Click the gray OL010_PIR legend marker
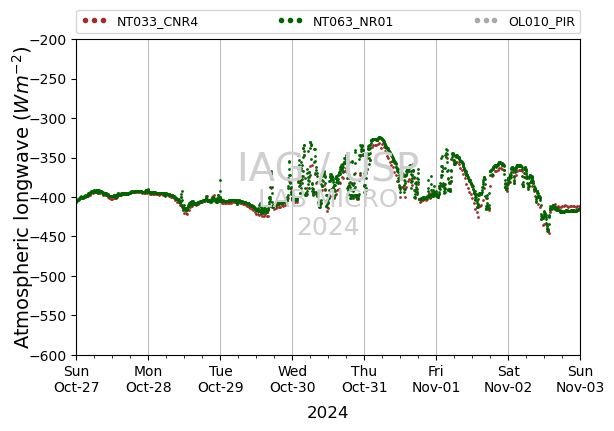614x431 pixels. [486, 21]
